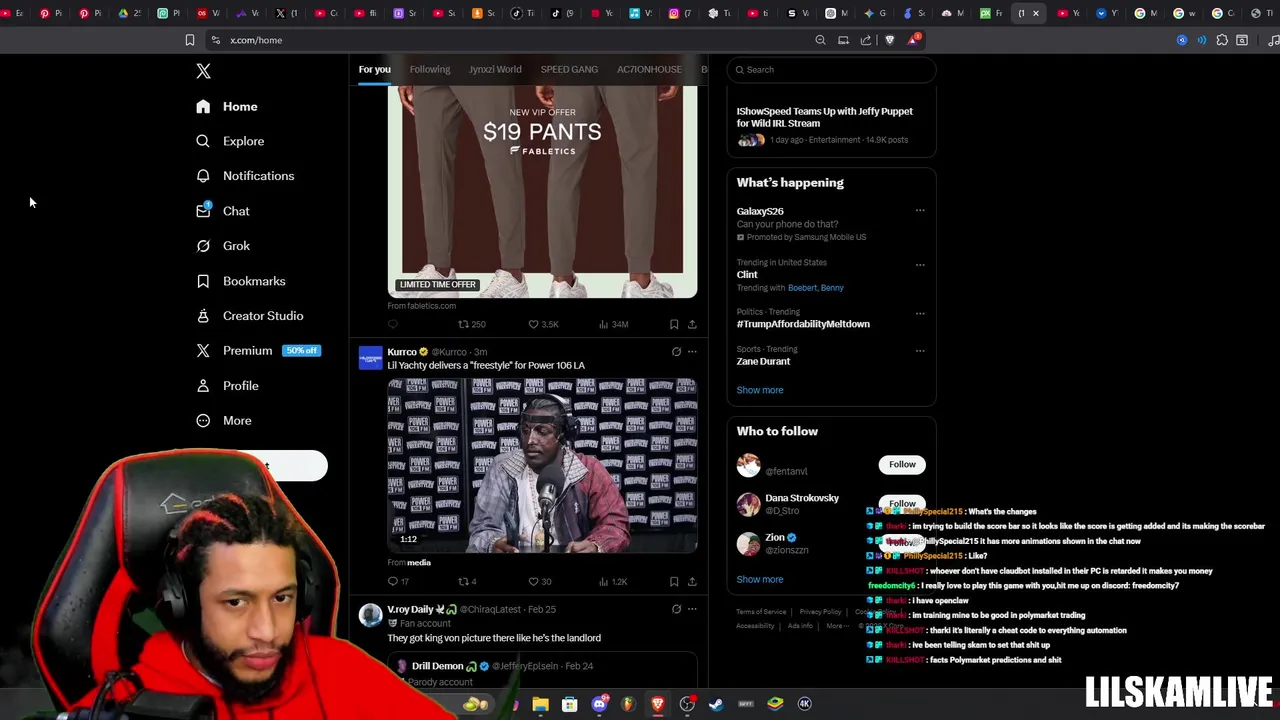Open Premium with the 50% off badge
1280x720 pixels.
pos(258,351)
